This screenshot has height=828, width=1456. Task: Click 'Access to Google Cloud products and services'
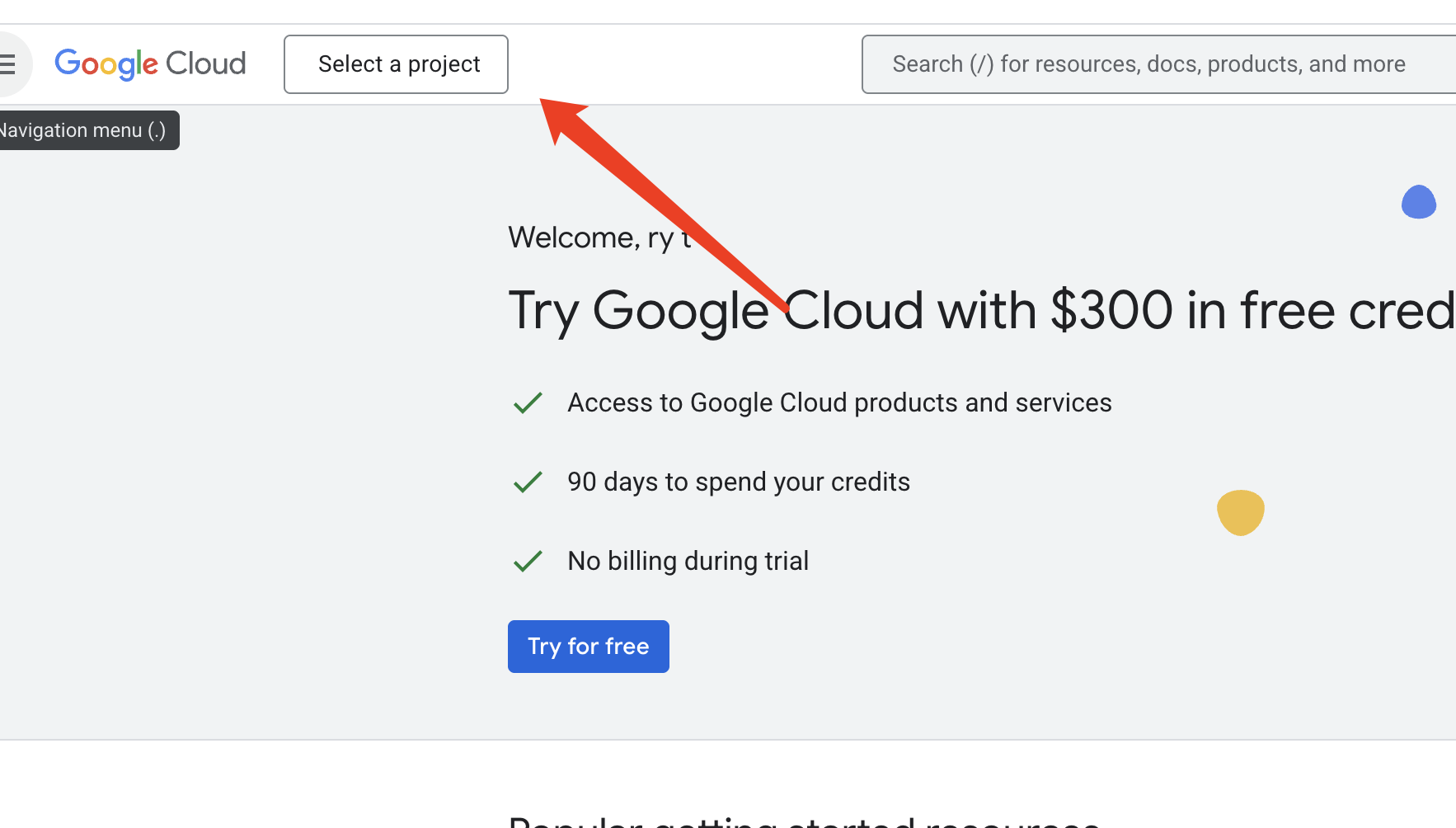839,403
